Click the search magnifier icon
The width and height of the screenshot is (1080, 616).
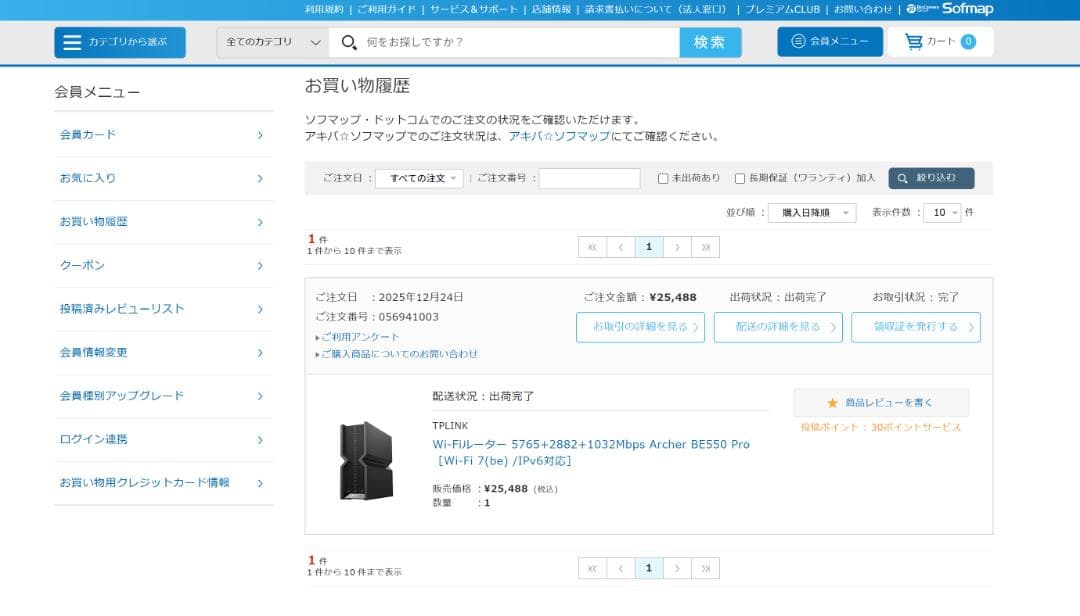tap(349, 43)
